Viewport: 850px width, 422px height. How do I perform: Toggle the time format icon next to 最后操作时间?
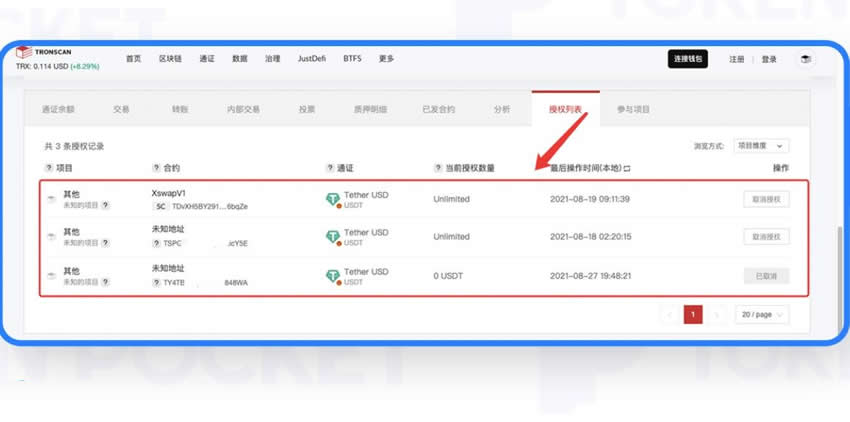pos(627,168)
